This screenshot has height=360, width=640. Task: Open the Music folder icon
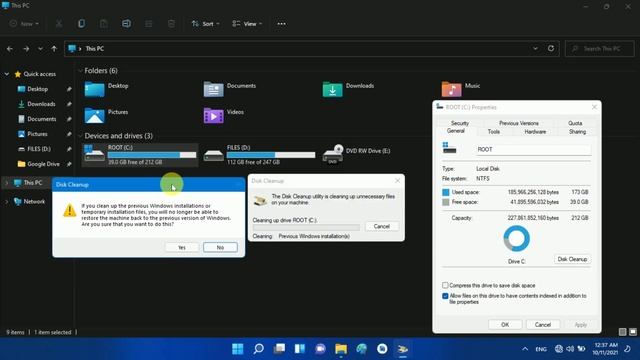pyautogui.click(x=451, y=89)
